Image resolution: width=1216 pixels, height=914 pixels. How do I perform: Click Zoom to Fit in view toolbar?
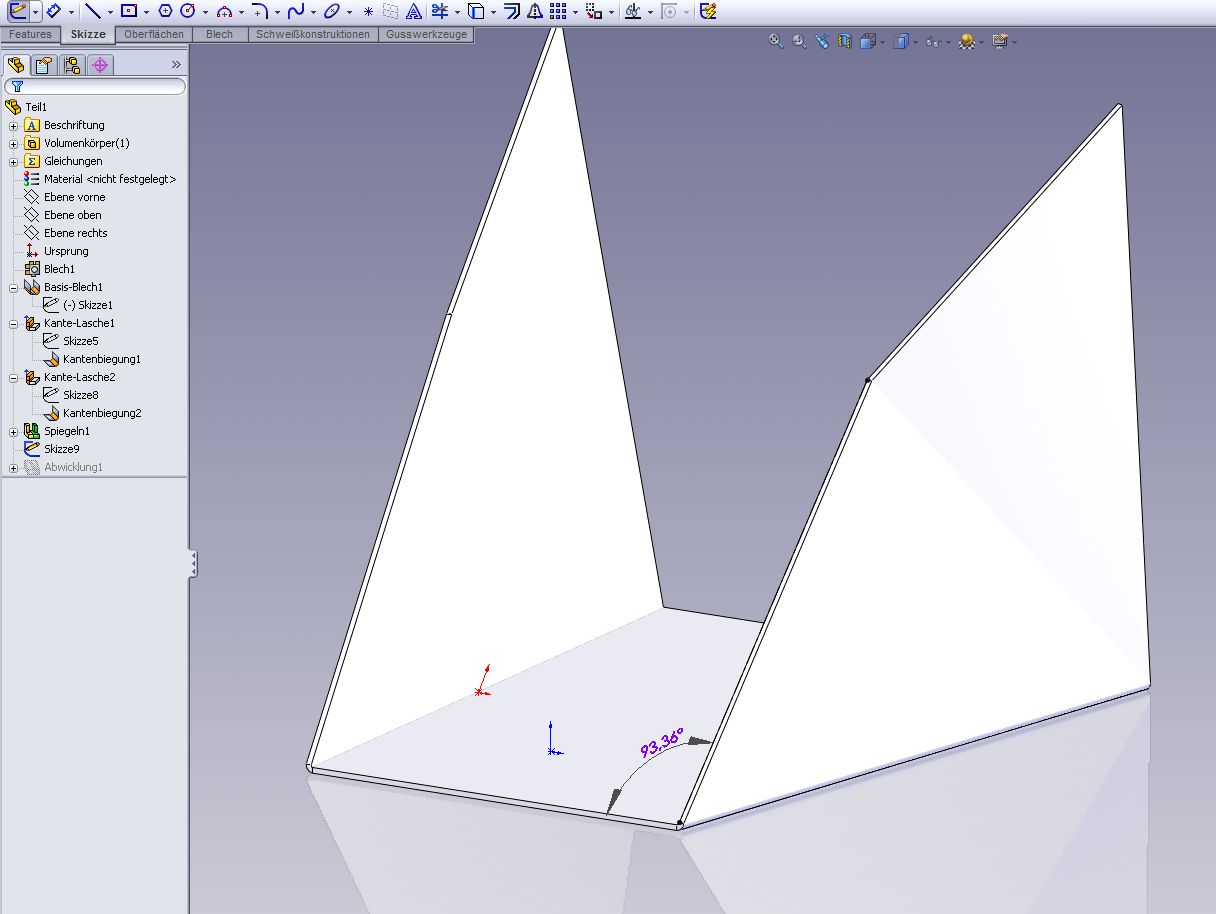tap(775, 41)
